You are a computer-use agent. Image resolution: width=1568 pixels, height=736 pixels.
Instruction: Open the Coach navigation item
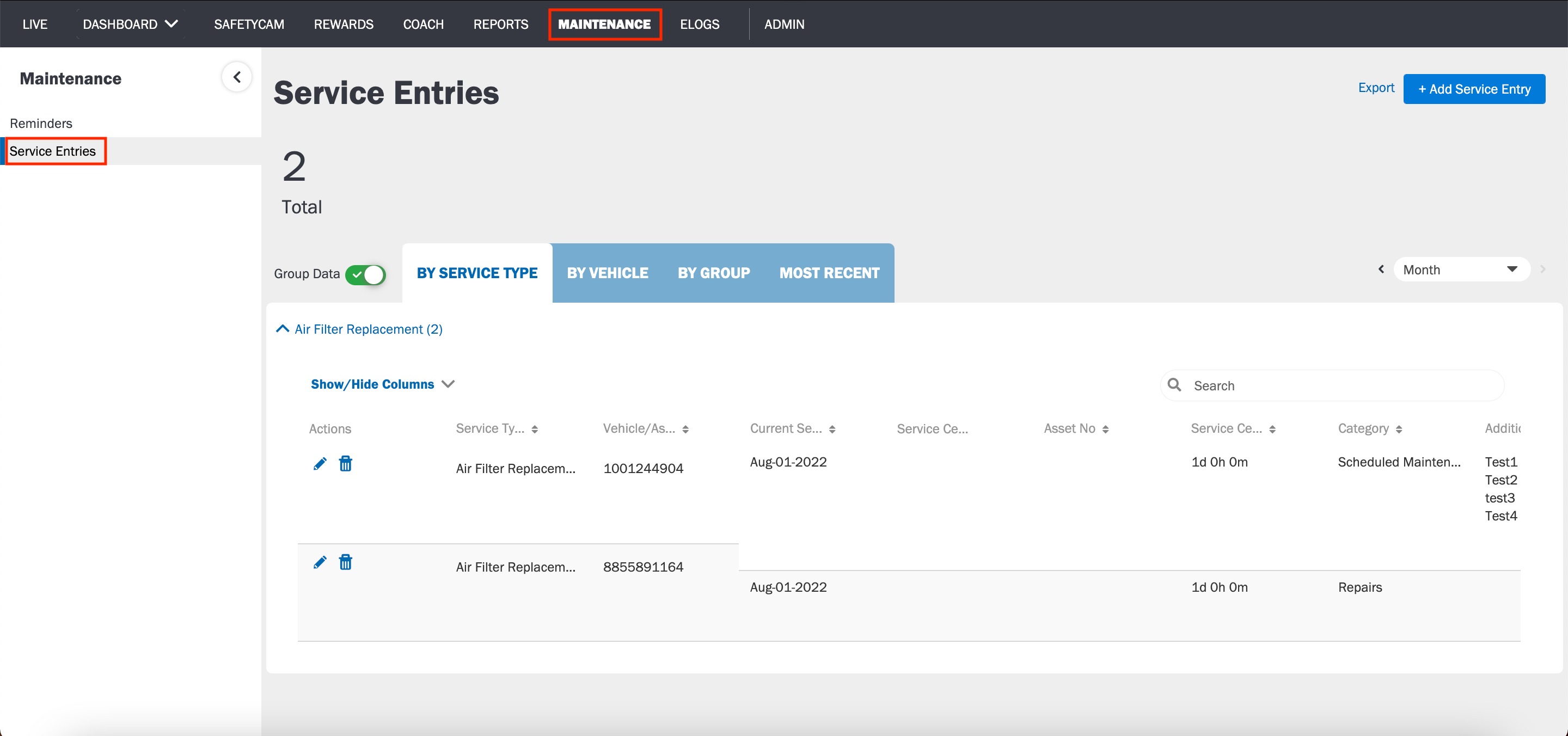pyautogui.click(x=423, y=24)
